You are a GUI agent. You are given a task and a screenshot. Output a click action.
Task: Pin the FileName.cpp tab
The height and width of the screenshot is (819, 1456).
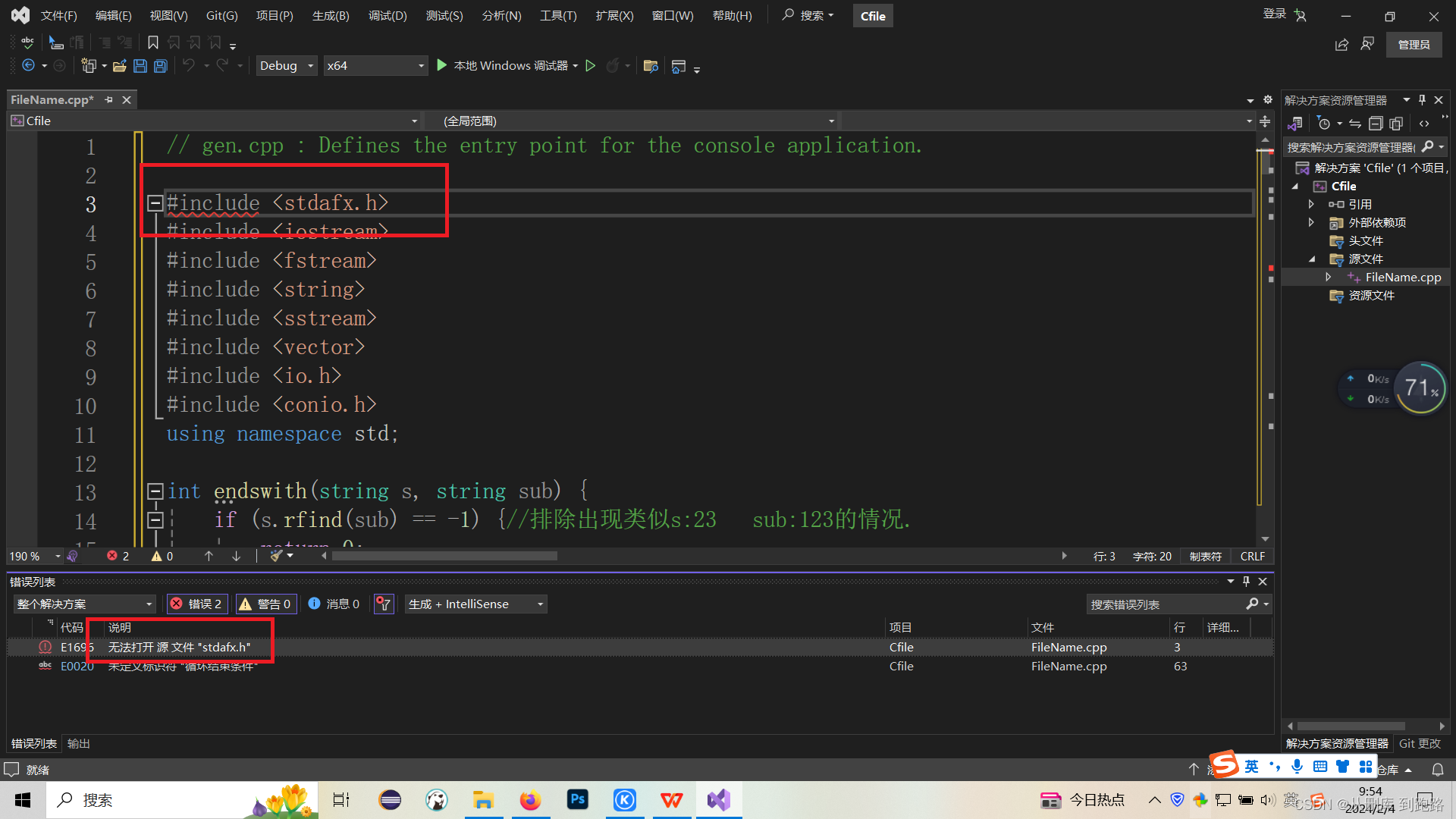[x=109, y=100]
